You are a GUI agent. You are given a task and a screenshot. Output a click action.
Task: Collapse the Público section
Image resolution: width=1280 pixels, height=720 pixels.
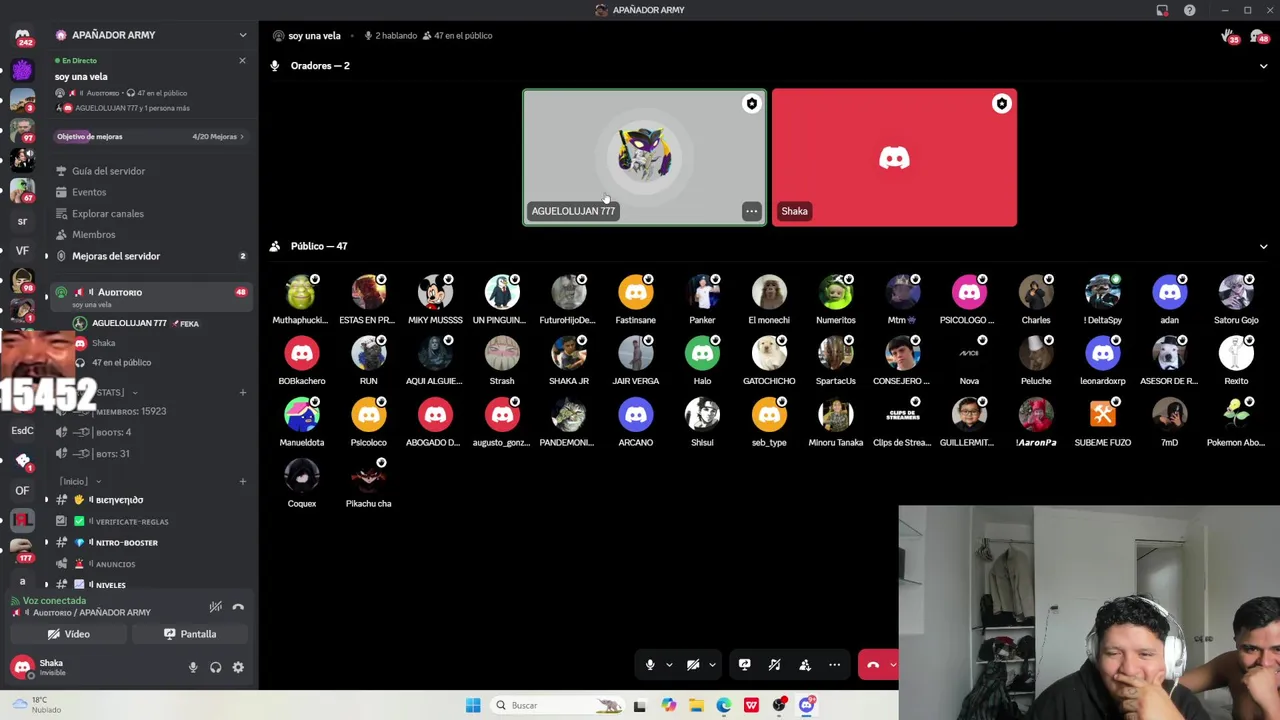(1263, 246)
